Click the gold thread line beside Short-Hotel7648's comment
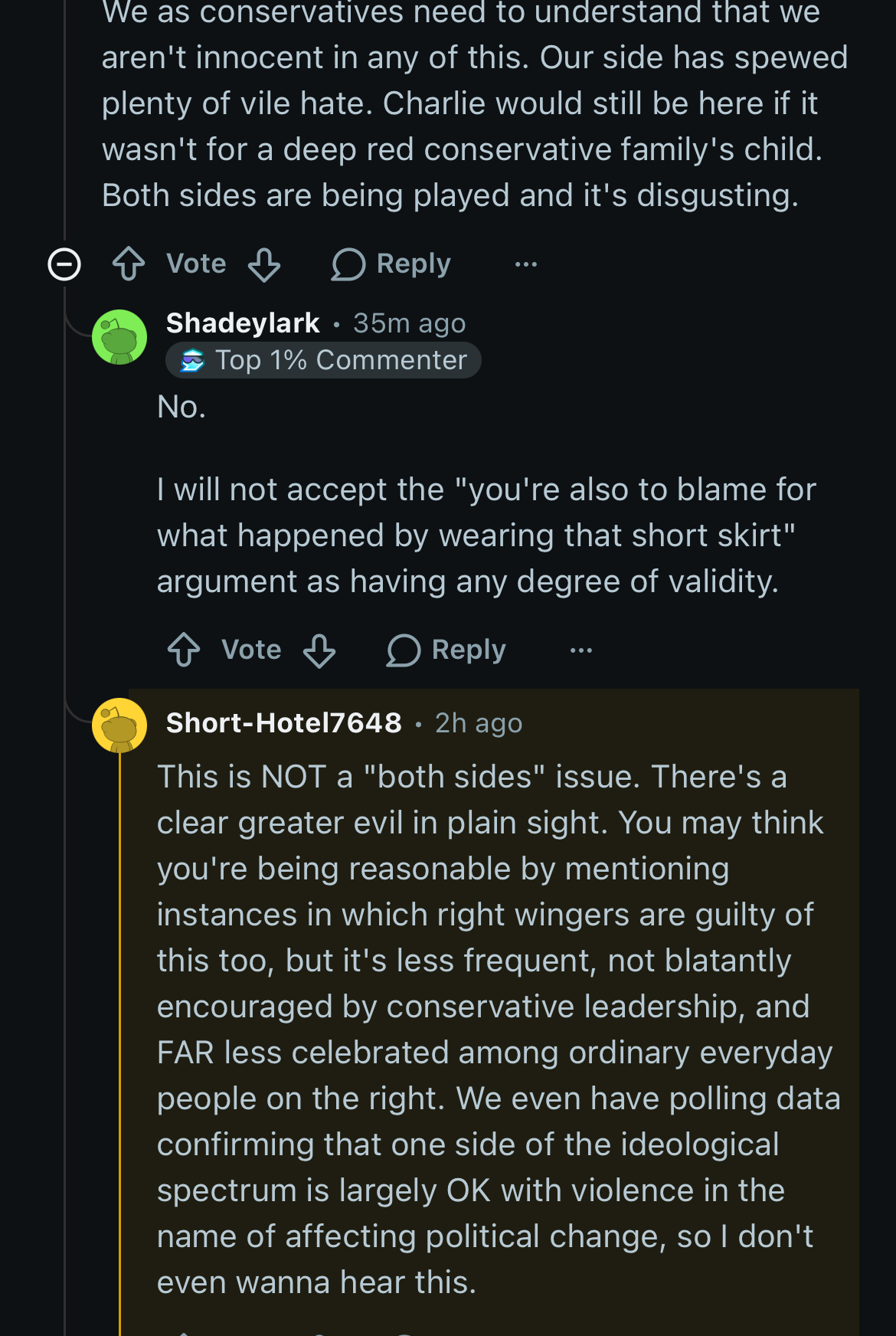Image resolution: width=896 pixels, height=1336 pixels. (x=120, y=1034)
